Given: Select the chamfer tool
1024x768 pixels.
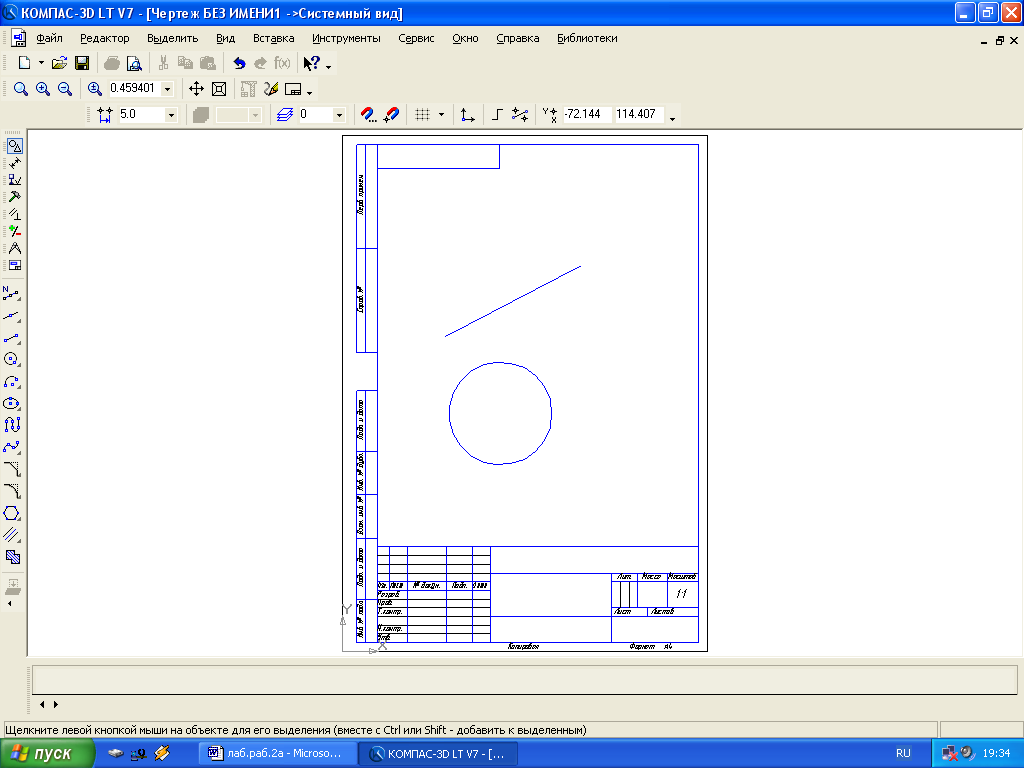Looking at the screenshot, I should pyautogui.click(x=12, y=469).
